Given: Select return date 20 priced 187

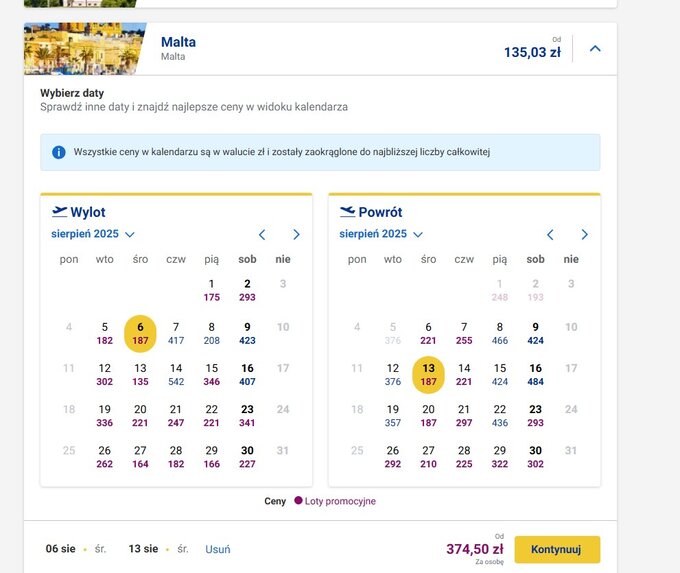Looking at the screenshot, I should pyautogui.click(x=428, y=416).
